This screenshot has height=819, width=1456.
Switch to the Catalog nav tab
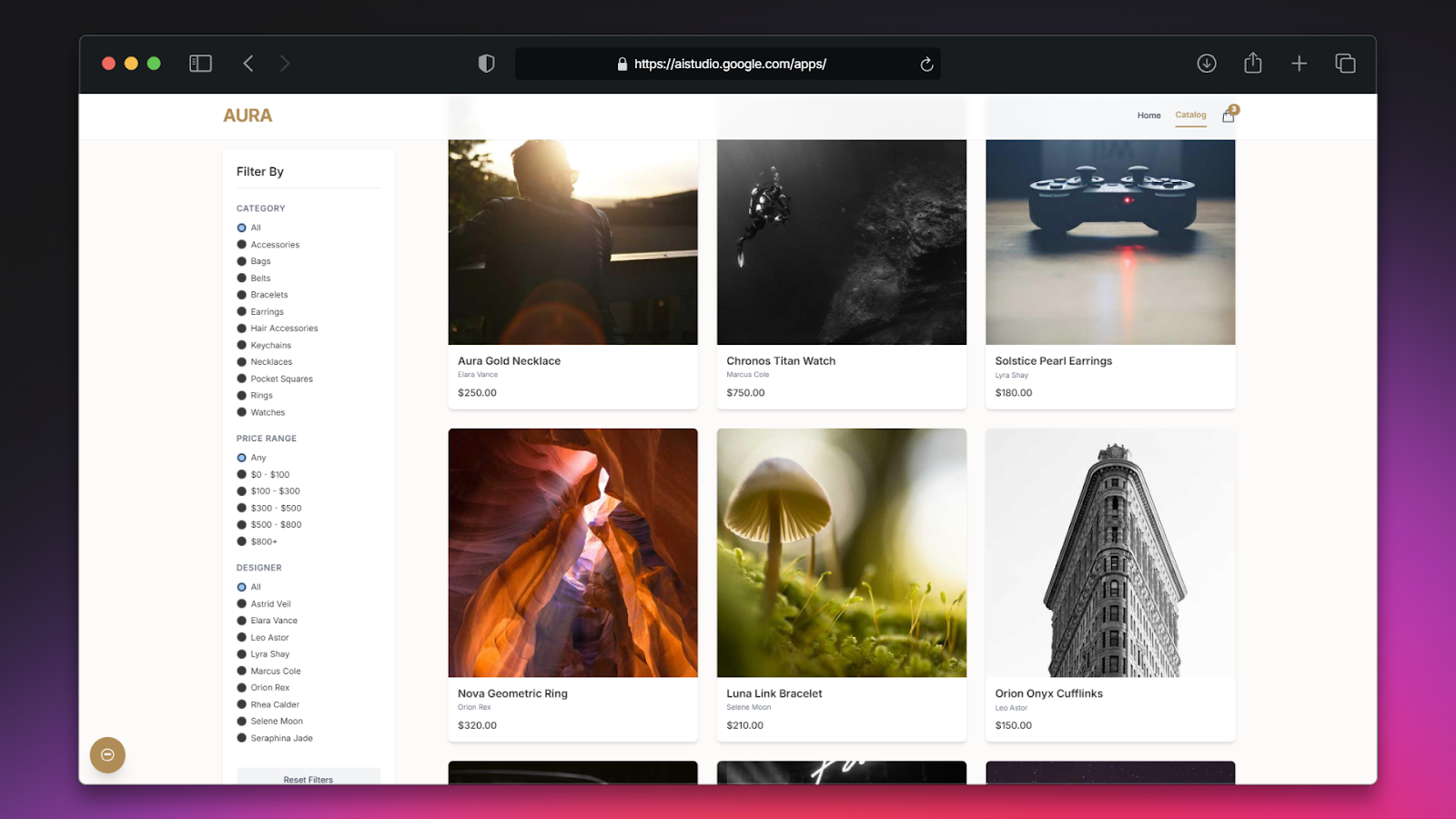tap(1190, 115)
